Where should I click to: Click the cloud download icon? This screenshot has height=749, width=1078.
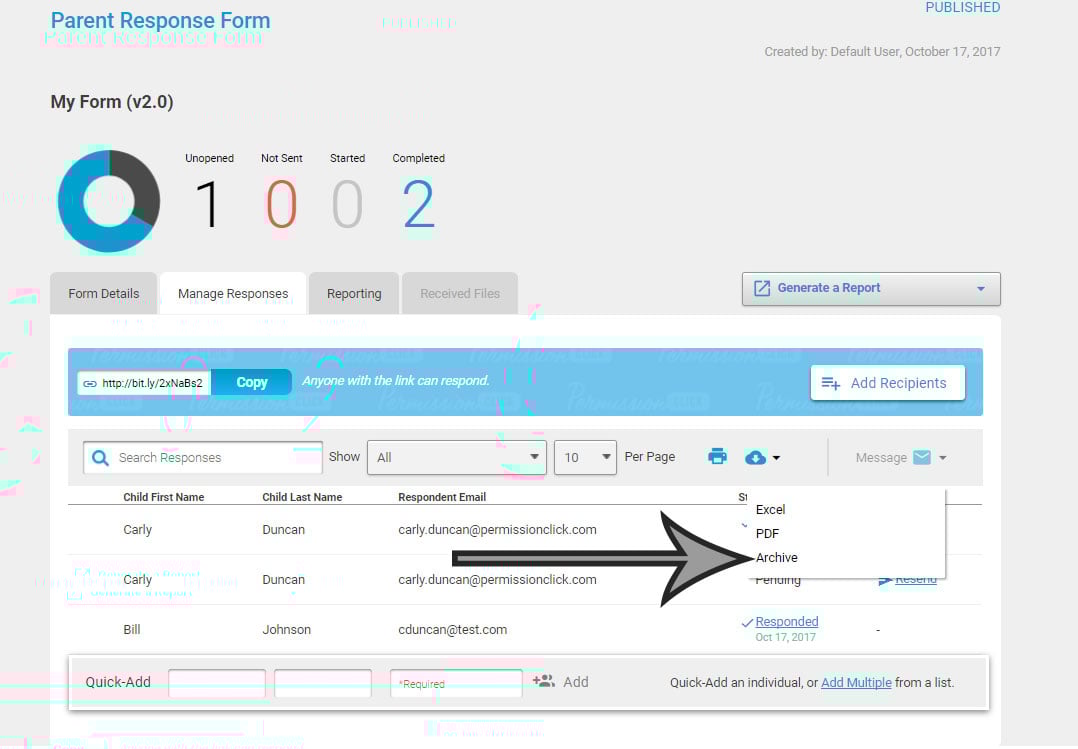point(756,457)
